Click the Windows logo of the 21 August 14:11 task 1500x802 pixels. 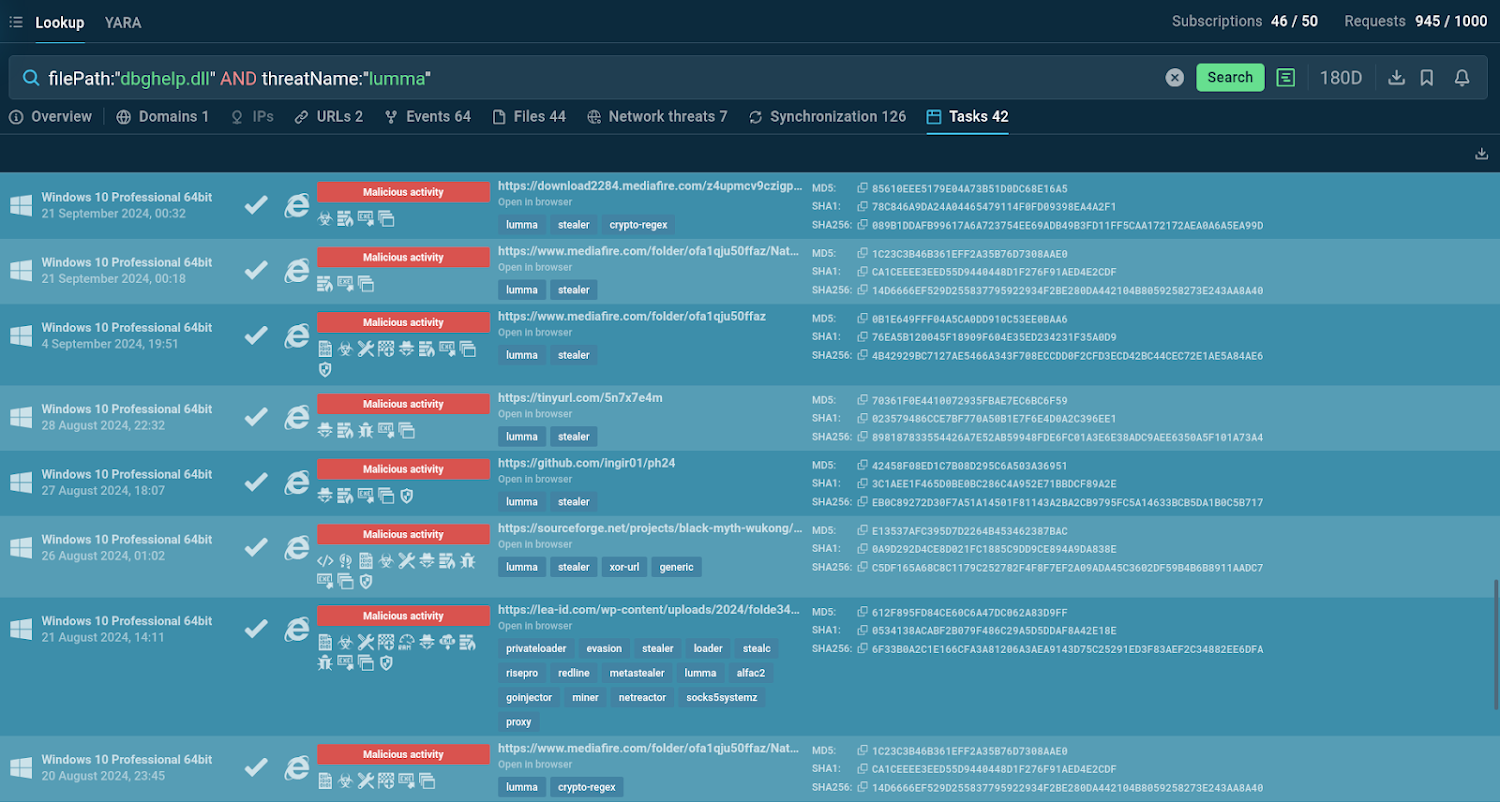pos(21,629)
